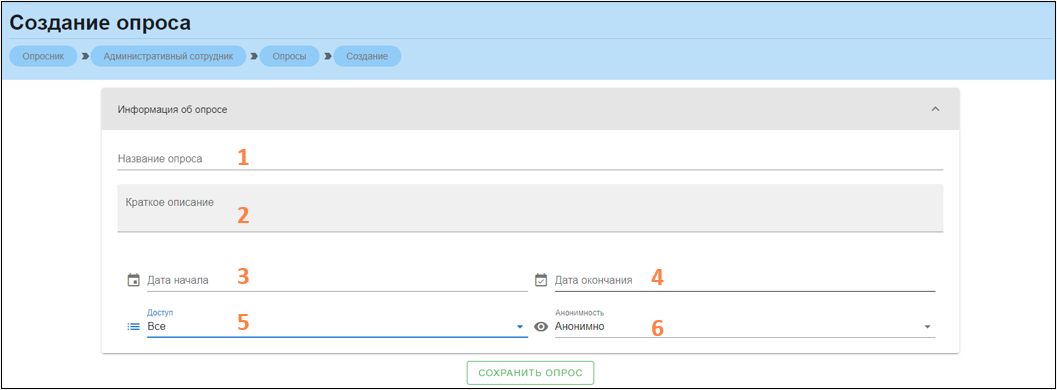Open the Анонимность dropdown showing Анонимно
The image size is (1057, 390).
(x=745, y=326)
